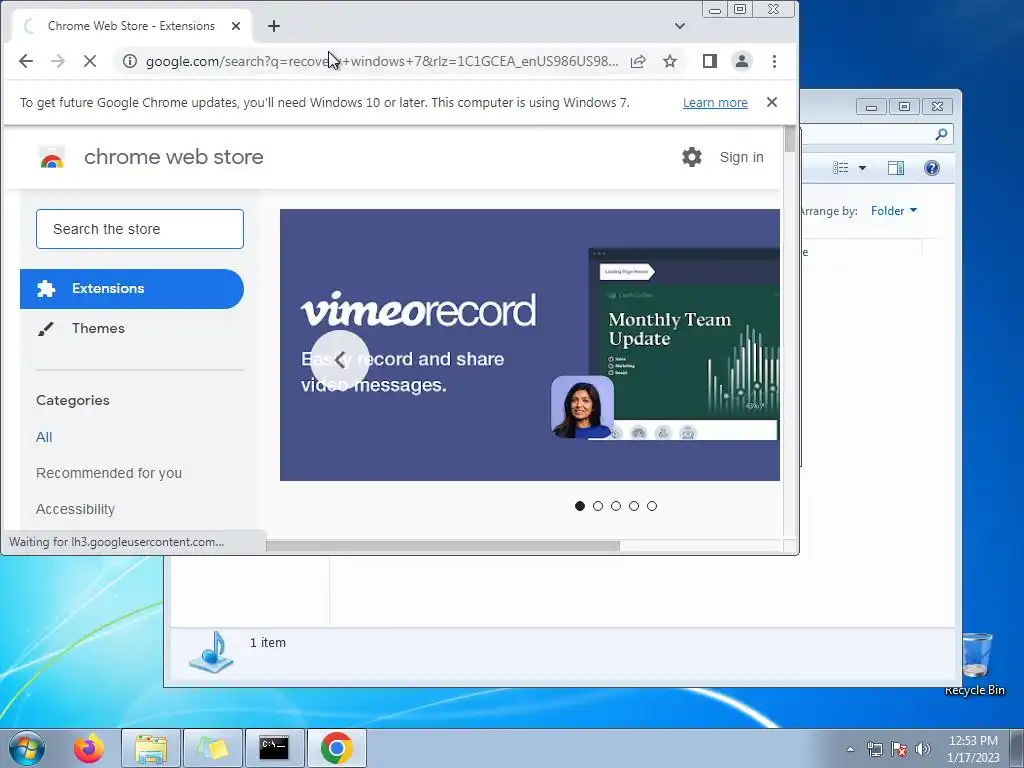Dismiss the Windows 7 update infobar
This screenshot has width=1024, height=768.
(772, 103)
